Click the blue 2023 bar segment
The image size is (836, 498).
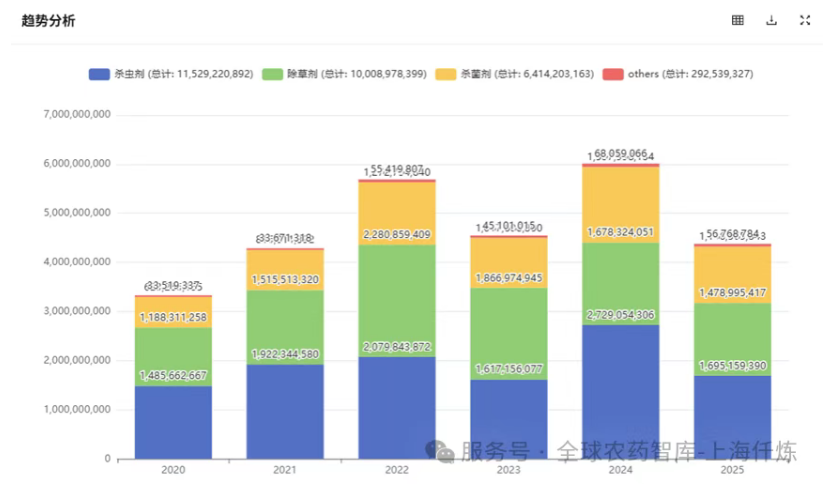point(509,420)
